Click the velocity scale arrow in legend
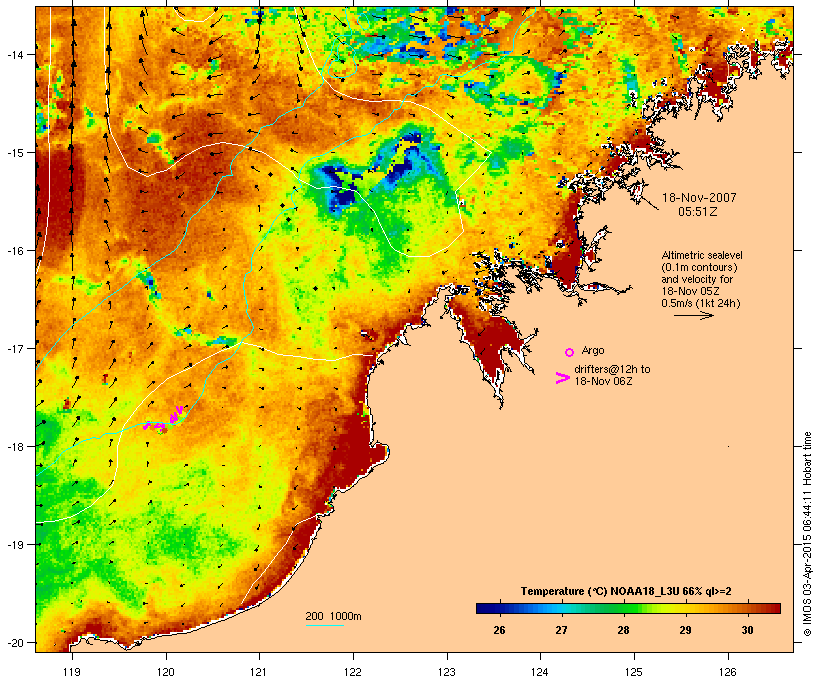The image size is (820, 680). click(x=694, y=315)
